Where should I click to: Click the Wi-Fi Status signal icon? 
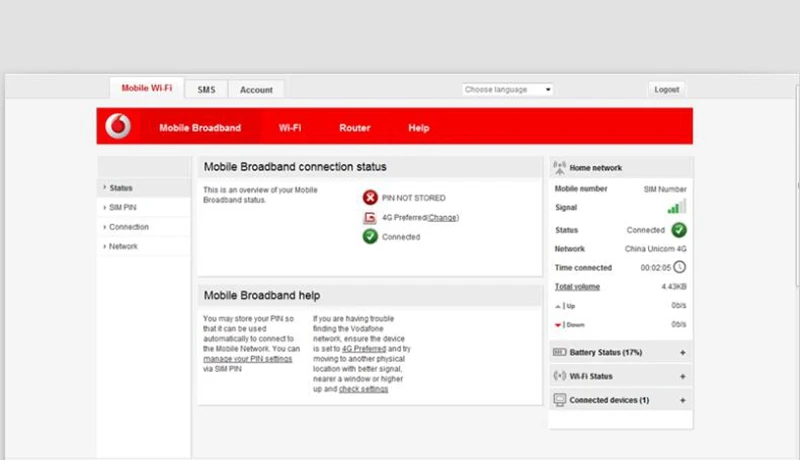point(560,376)
